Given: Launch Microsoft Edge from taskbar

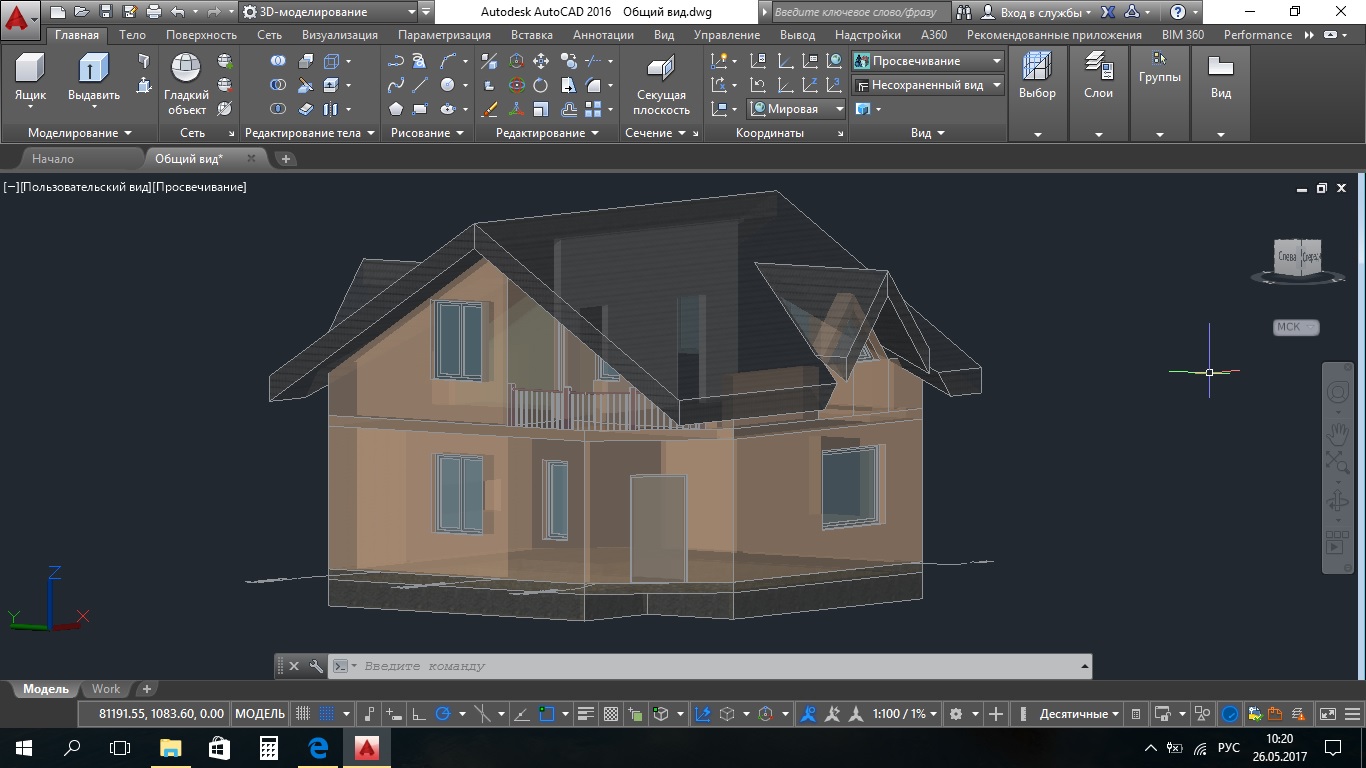Looking at the screenshot, I should (x=318, y=747).
